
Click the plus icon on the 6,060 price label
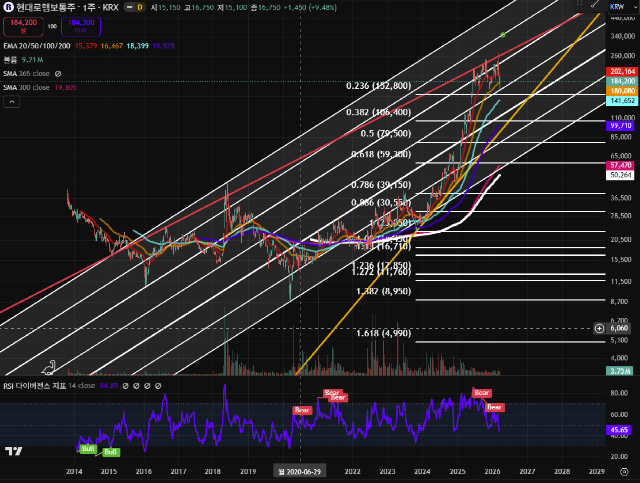point(599,328)
